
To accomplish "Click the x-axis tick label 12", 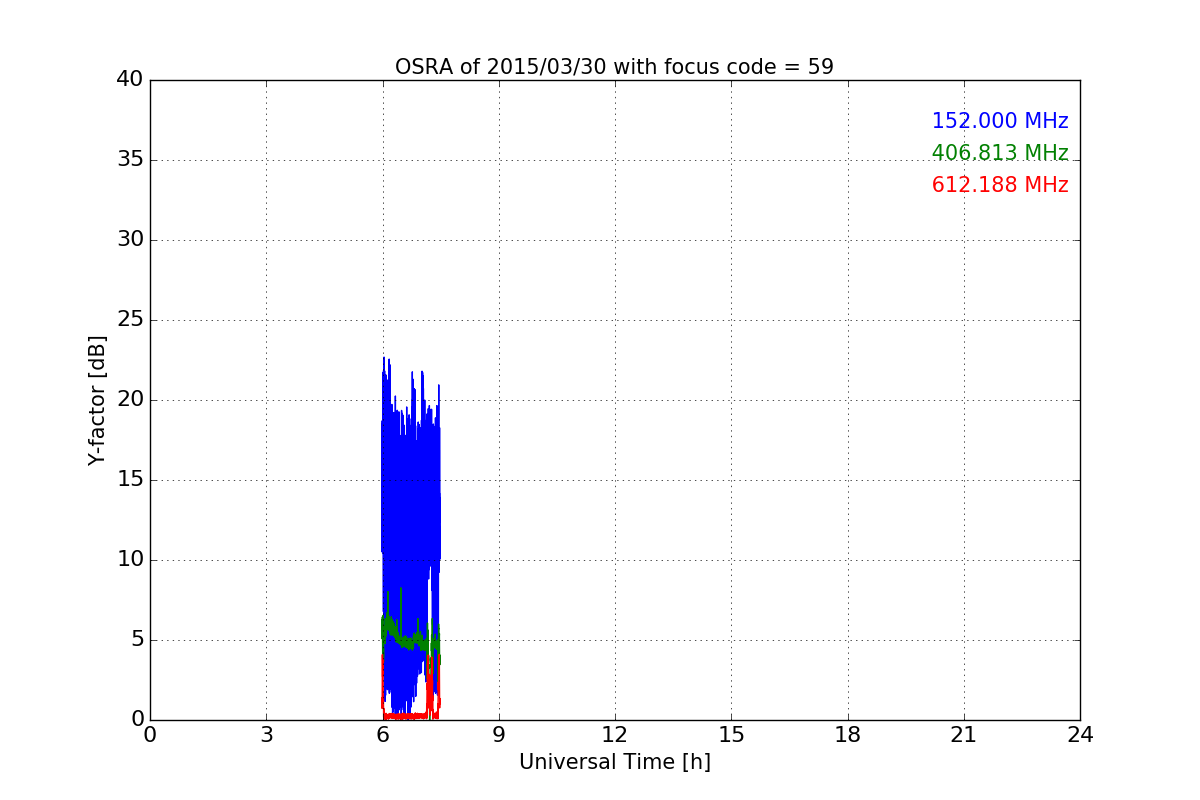I will [615, 735].
